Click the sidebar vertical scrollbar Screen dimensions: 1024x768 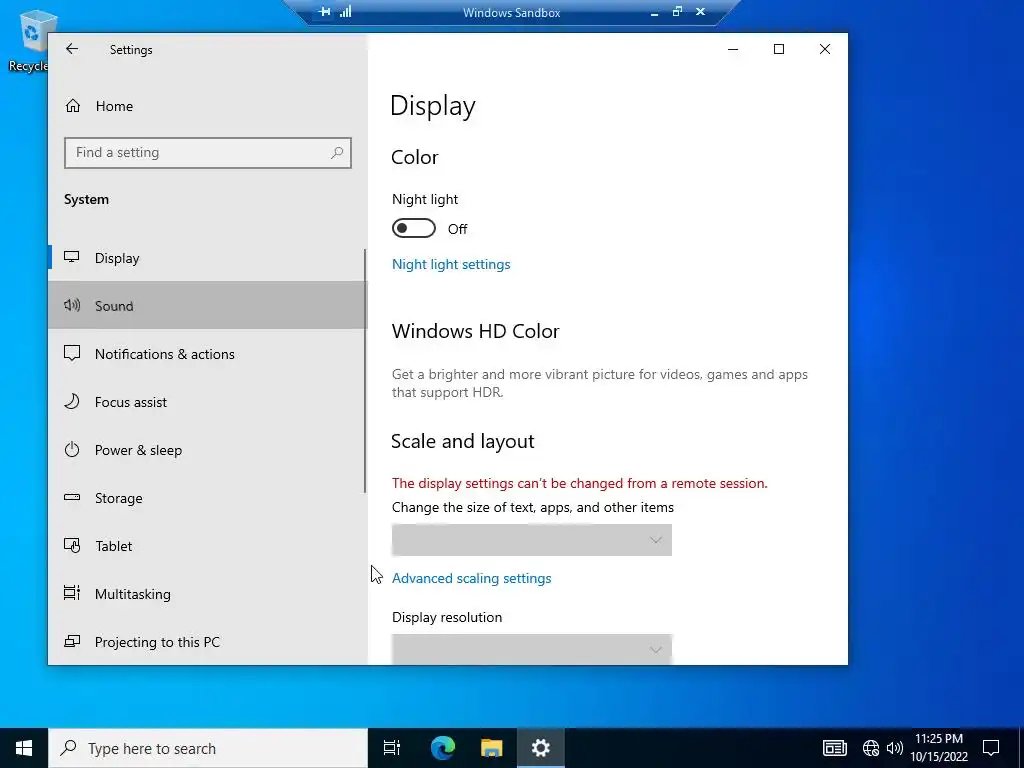(x=365, y=370)
